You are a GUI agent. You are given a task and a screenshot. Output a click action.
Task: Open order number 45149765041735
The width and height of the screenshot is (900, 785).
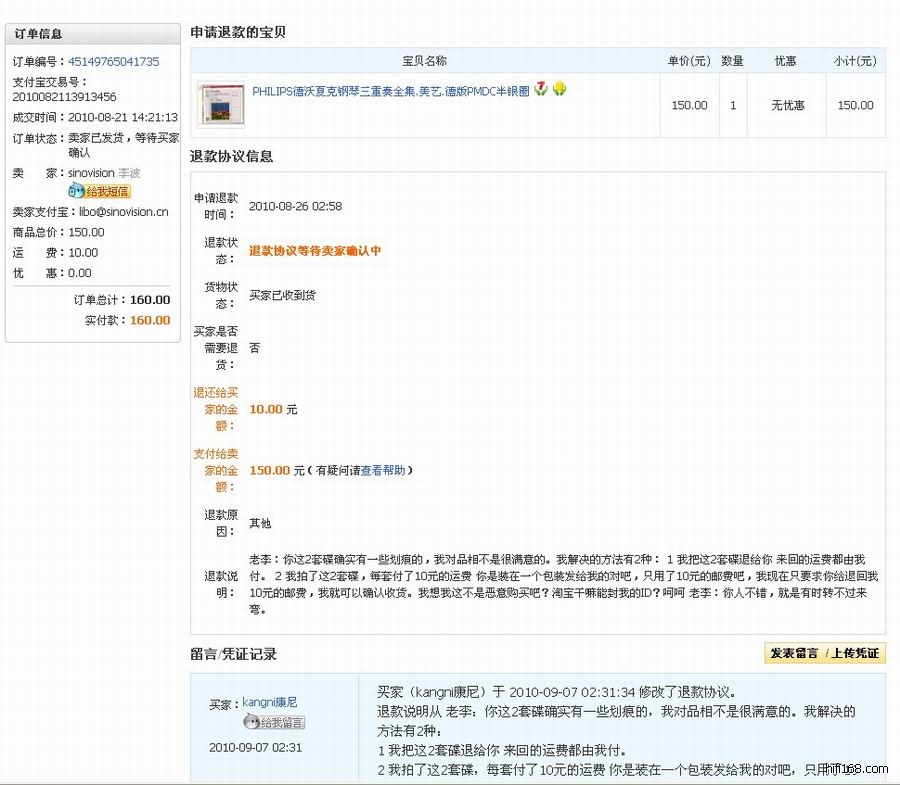pos(113,61)
